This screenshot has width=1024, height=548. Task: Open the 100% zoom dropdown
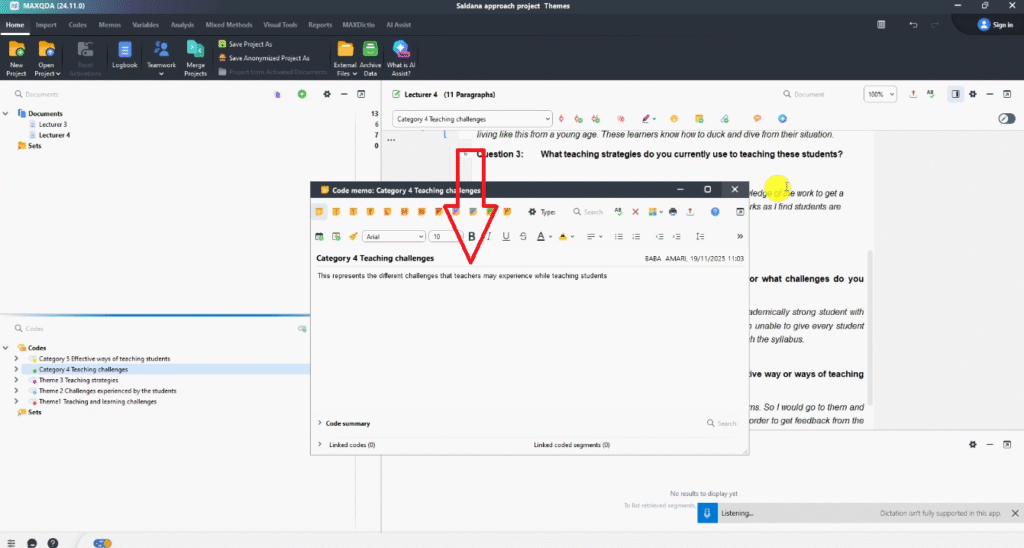click(x=880, y=94)
